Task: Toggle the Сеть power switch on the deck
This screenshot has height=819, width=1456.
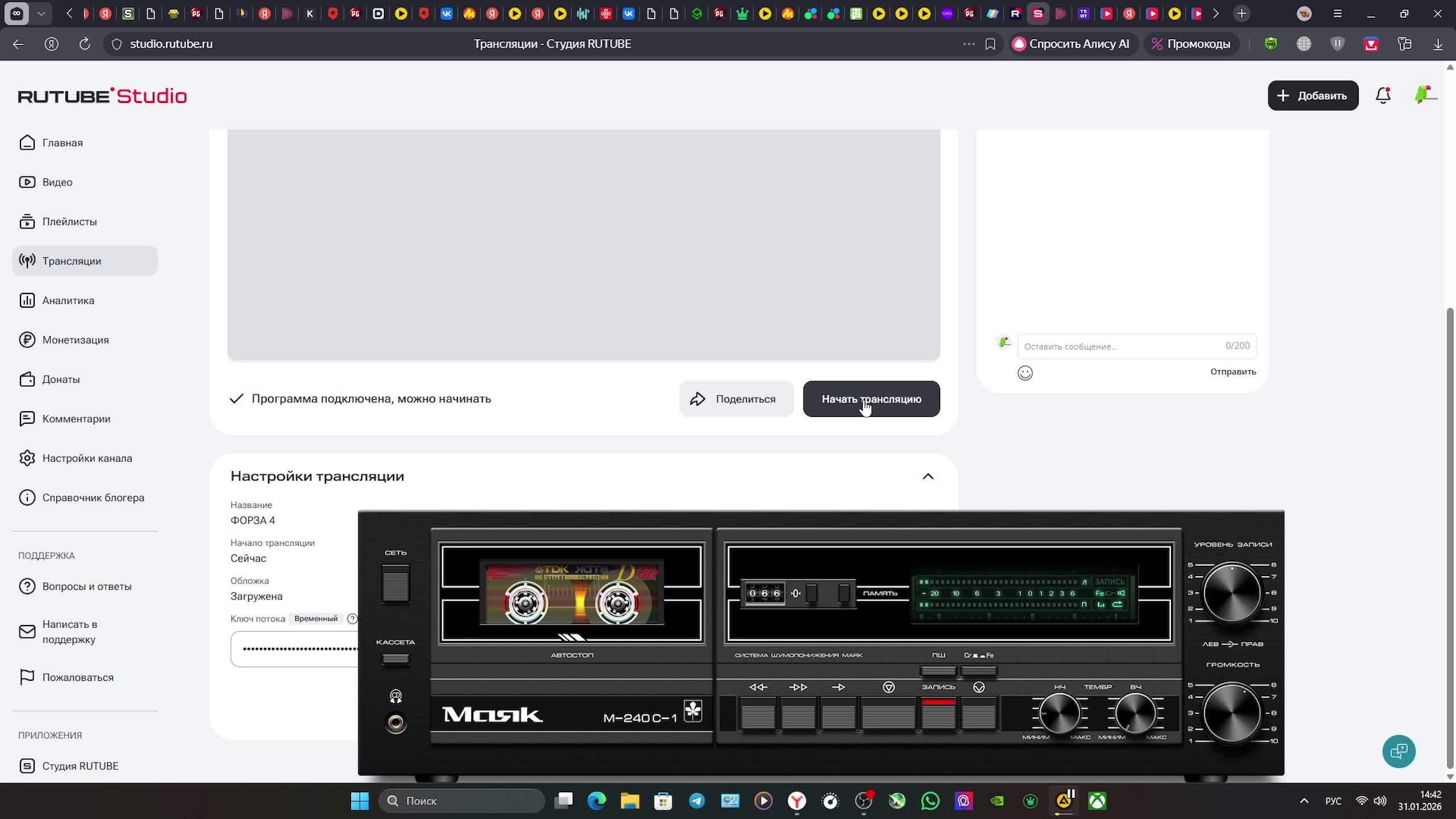Action: click(395, 584)
